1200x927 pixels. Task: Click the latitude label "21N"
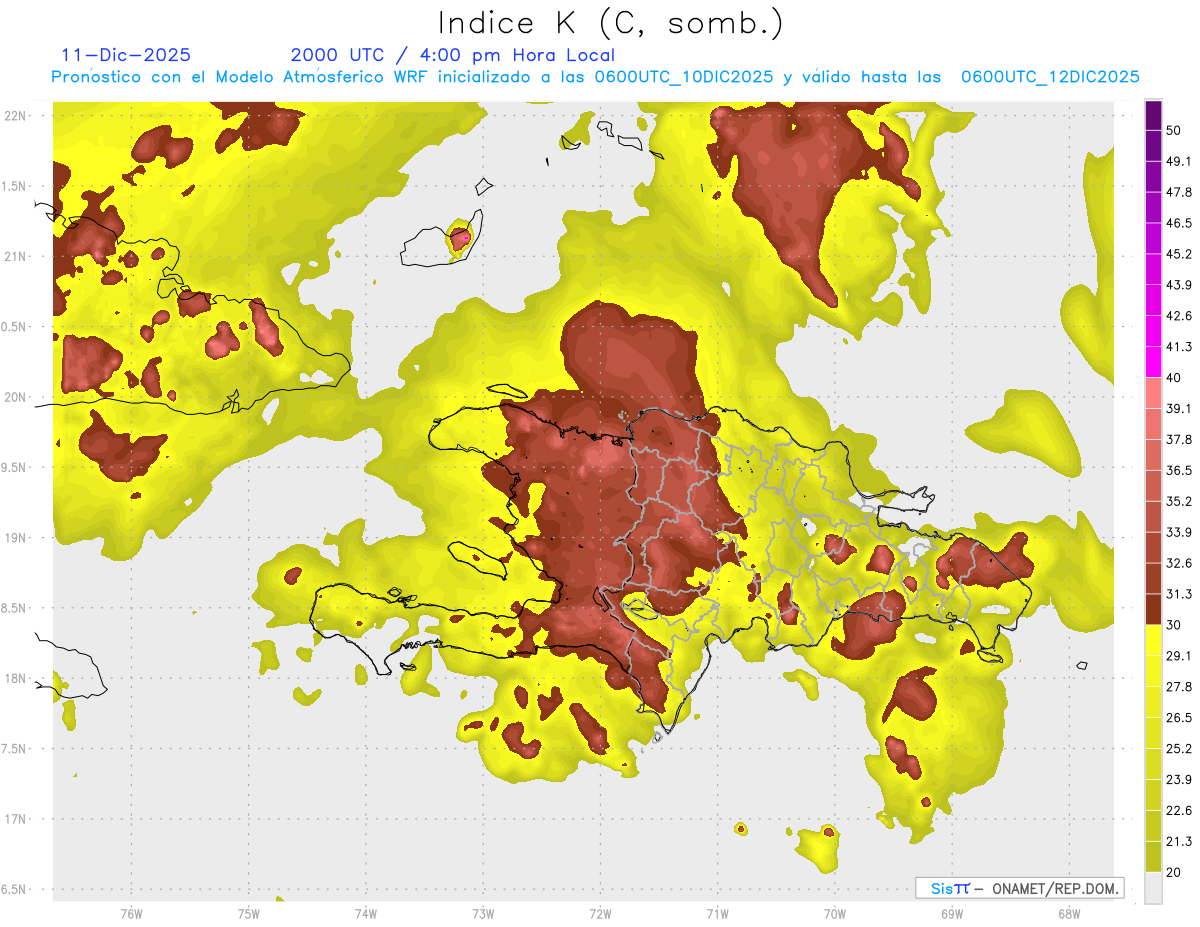point(15,256)
